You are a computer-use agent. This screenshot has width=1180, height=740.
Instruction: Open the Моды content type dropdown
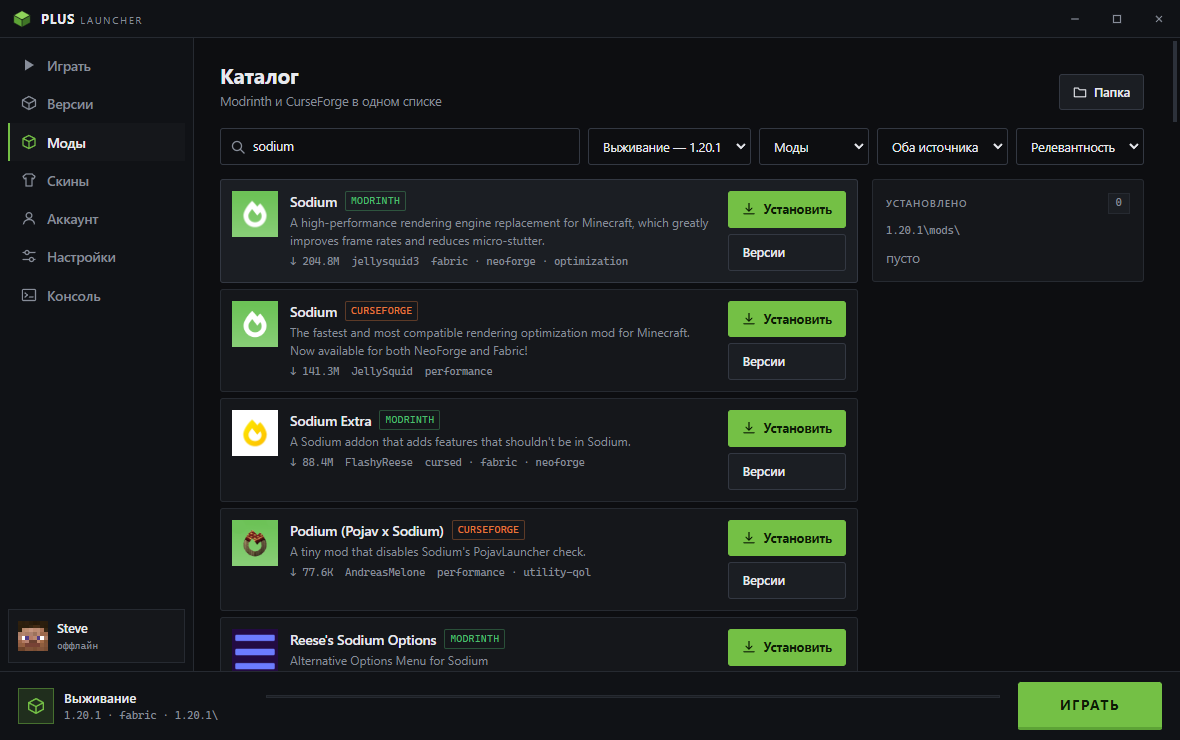tap(814, 147)
